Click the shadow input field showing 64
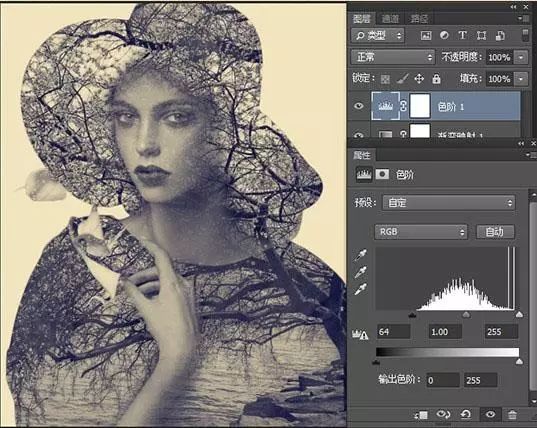This screenshot has width=537, height=428. pyautogui.click(x=394, y=331)
